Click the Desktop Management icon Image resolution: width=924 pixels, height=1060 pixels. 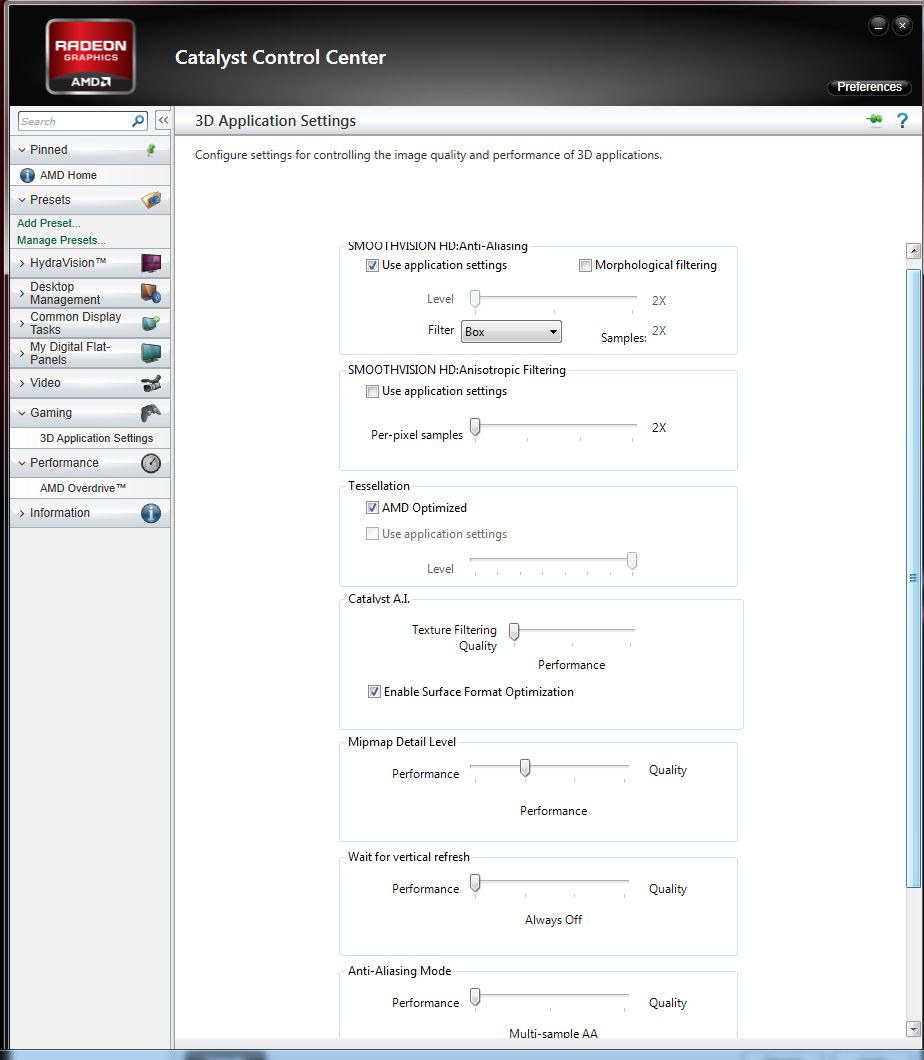pyautogui.click(x=151, y=293)
